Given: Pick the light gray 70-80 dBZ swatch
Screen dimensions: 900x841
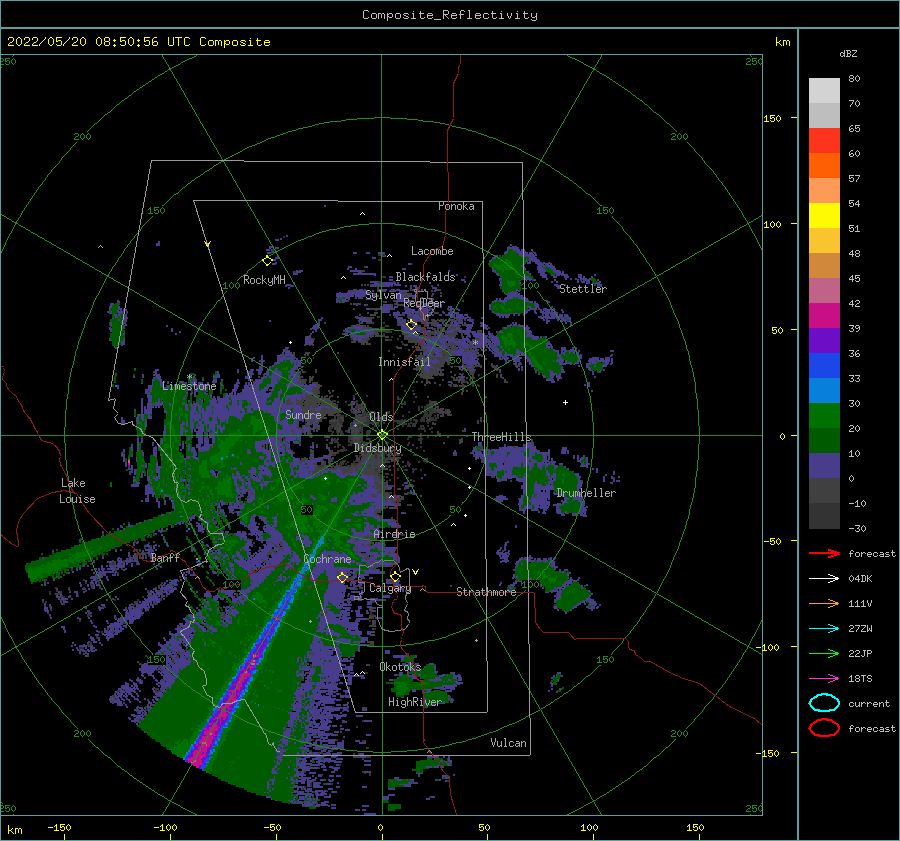Looking at the screenshot, I should click(824, 90).
